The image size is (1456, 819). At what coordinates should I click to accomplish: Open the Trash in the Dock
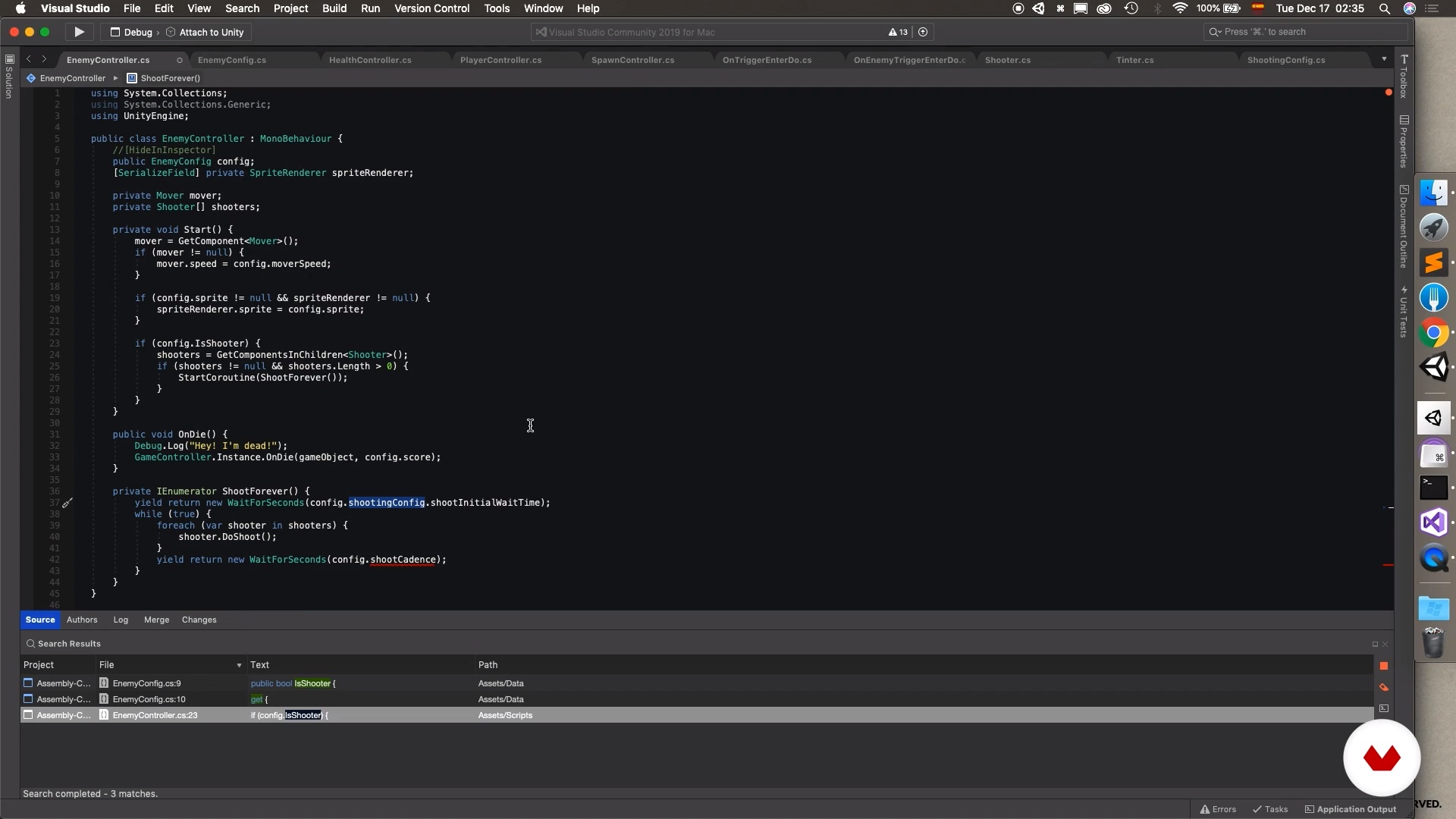click(1433, 642)
